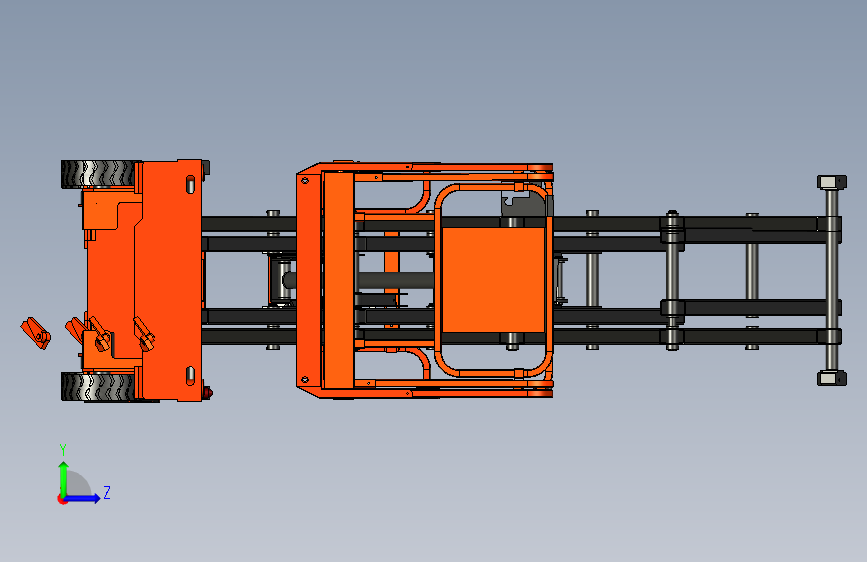This screenshot has width=867, height=562.
Task: Click the blue Z axis arrow of the triad
Action: pyautogui.click(x=82, y=498)
